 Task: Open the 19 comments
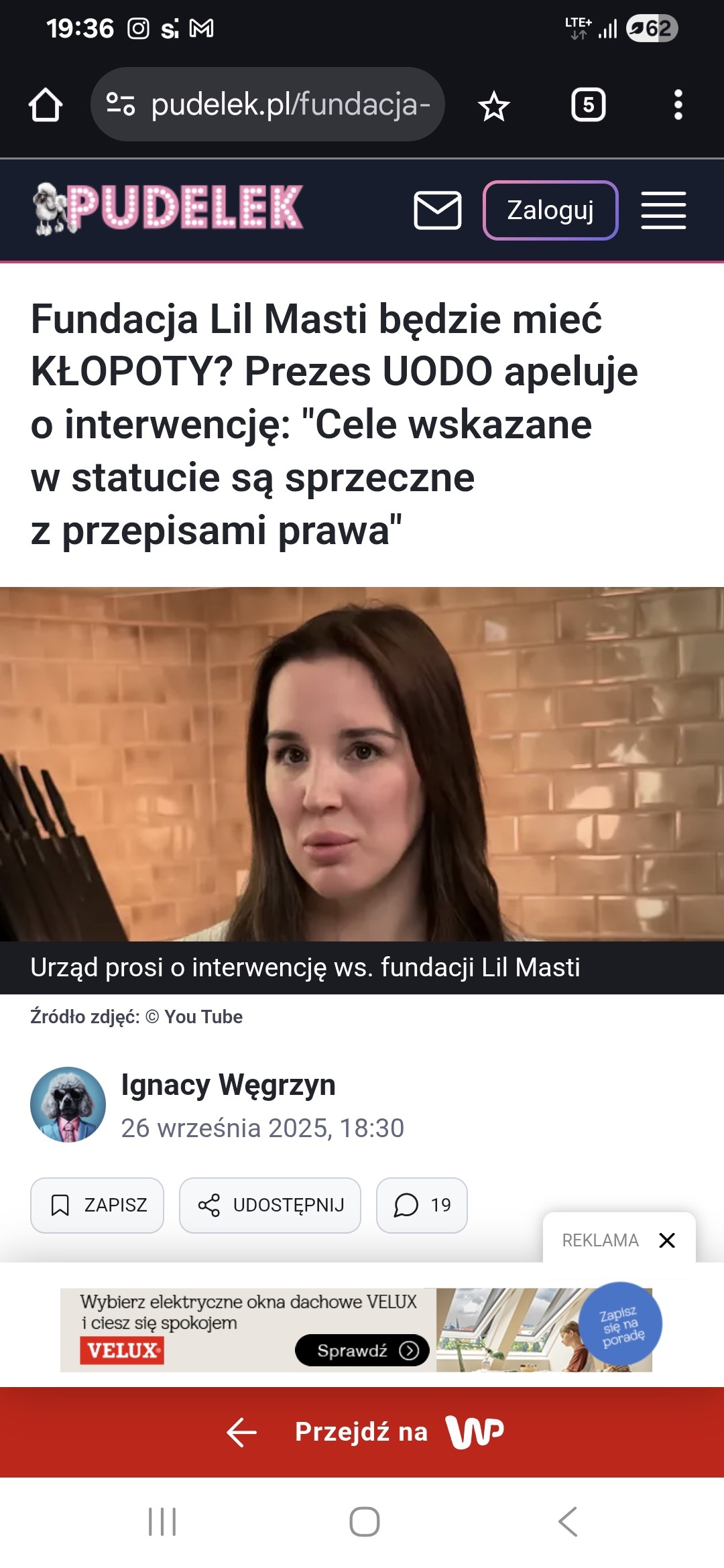[422, 1205]
